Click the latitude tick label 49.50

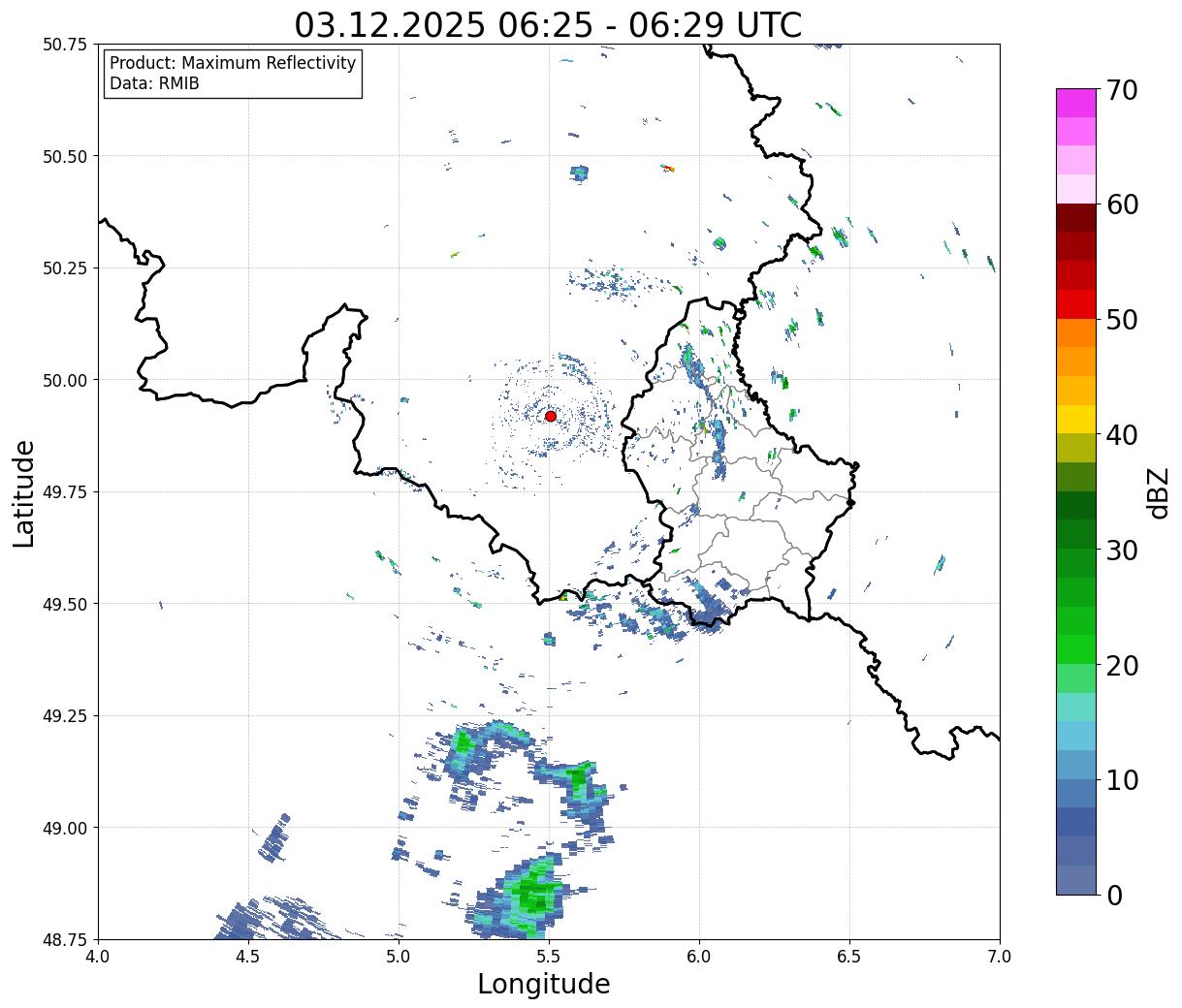point(65,604)
